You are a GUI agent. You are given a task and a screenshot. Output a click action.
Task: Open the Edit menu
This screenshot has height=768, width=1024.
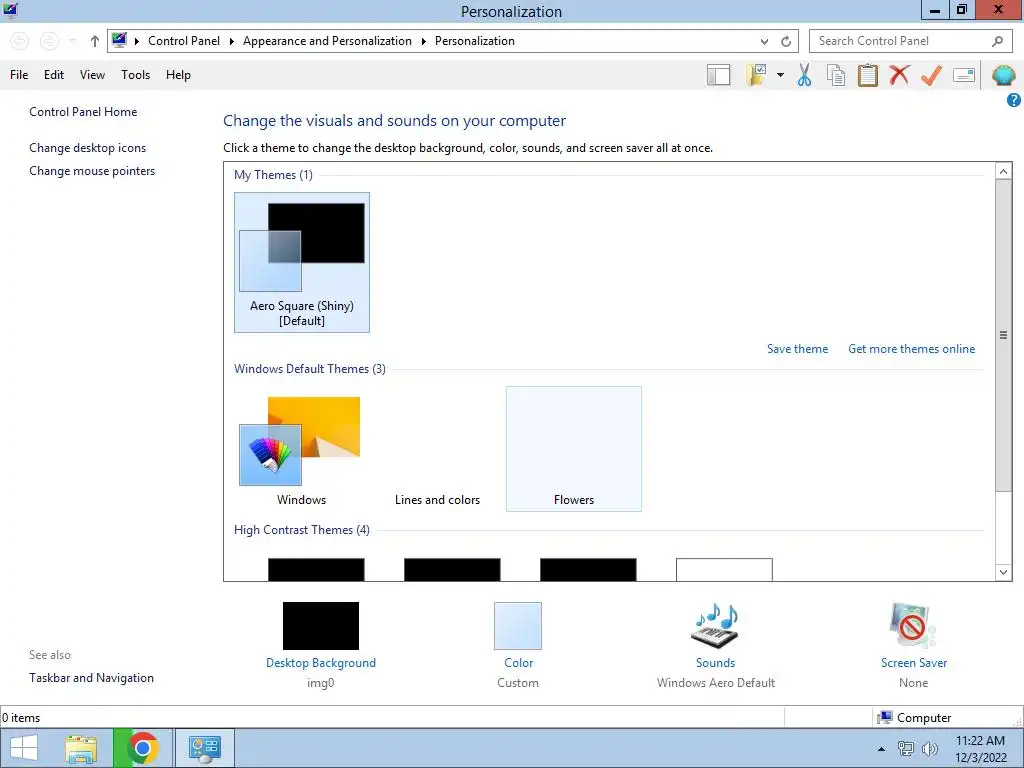(54, 75)
